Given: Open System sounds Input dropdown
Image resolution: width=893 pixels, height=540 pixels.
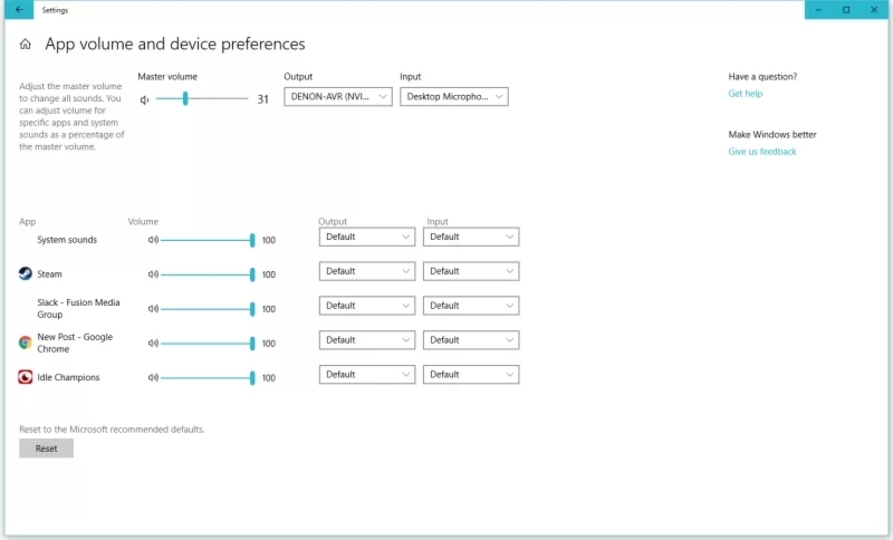Looking at the screenshot, I should pyautogui.click(x=471, y=237).
